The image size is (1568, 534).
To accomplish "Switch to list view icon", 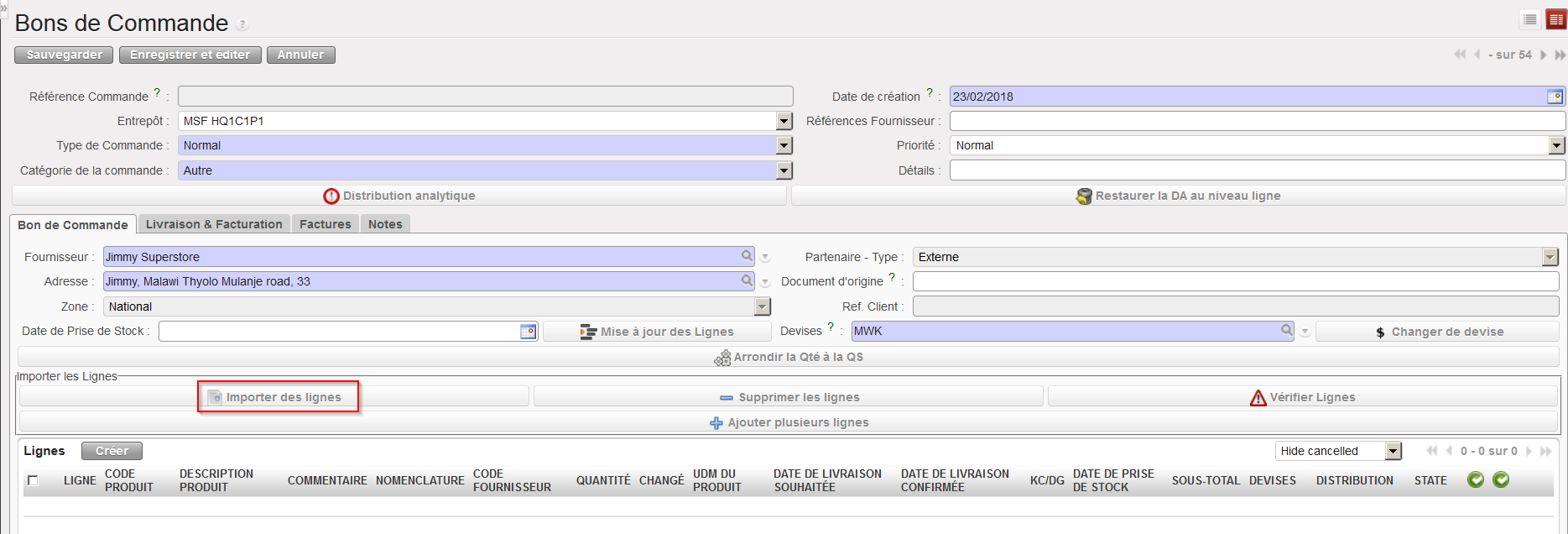I will (x=1530, y=19).
